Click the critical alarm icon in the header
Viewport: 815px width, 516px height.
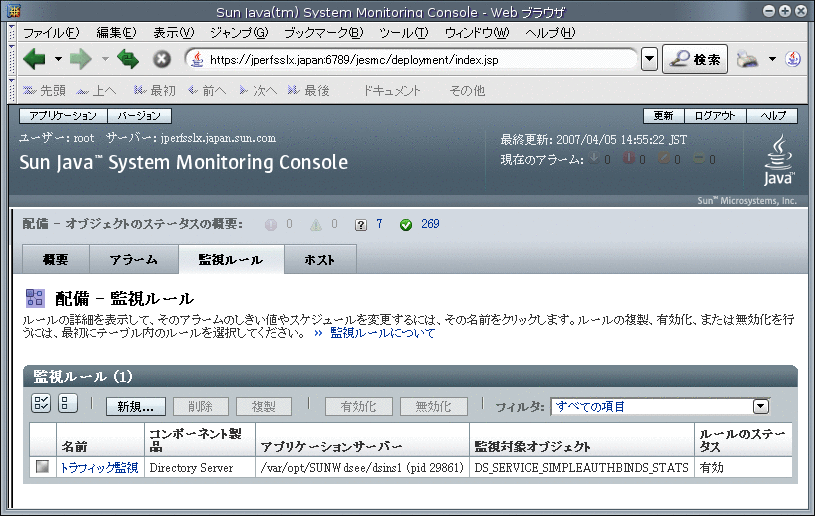click(x=629, y=158)
